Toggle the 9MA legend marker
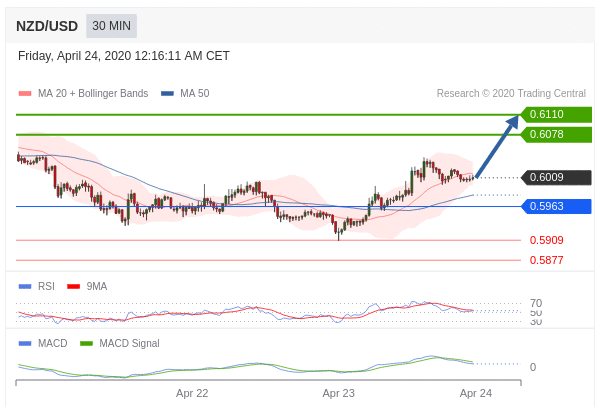 (x=73, y=286)
